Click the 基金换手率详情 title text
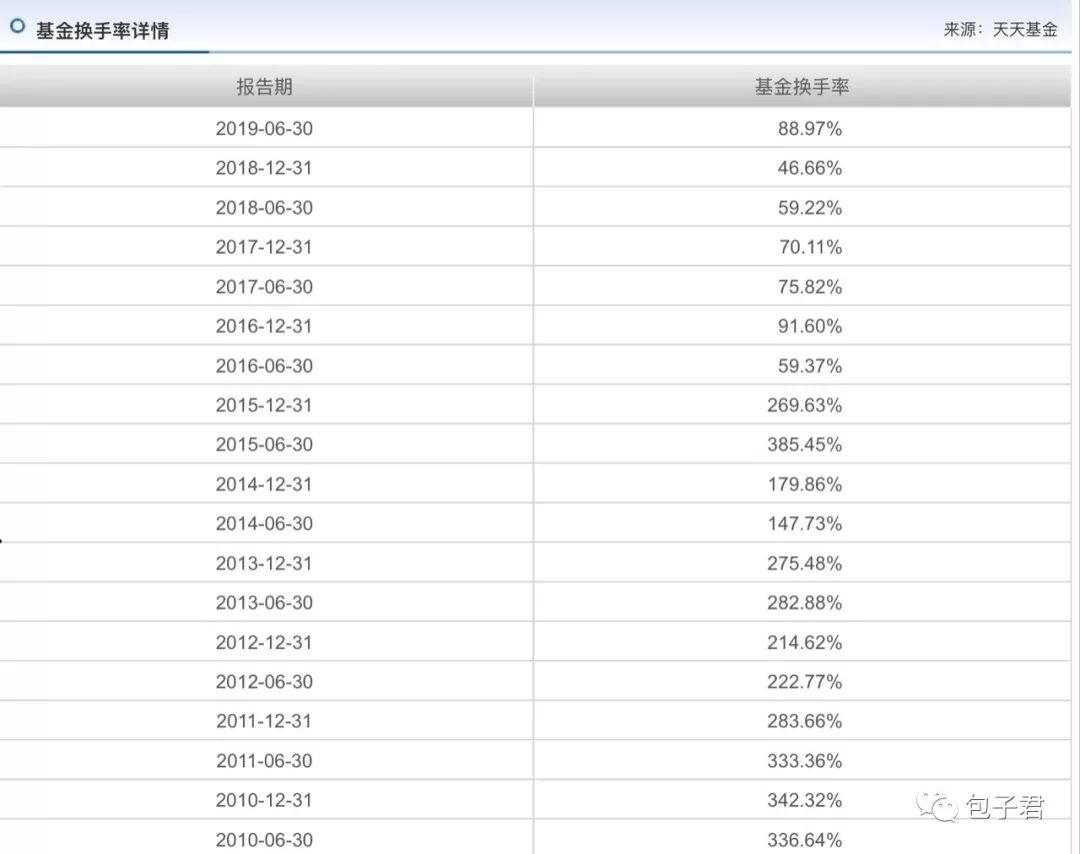This screenshot has width=1080, height=854. pos(103,31)
